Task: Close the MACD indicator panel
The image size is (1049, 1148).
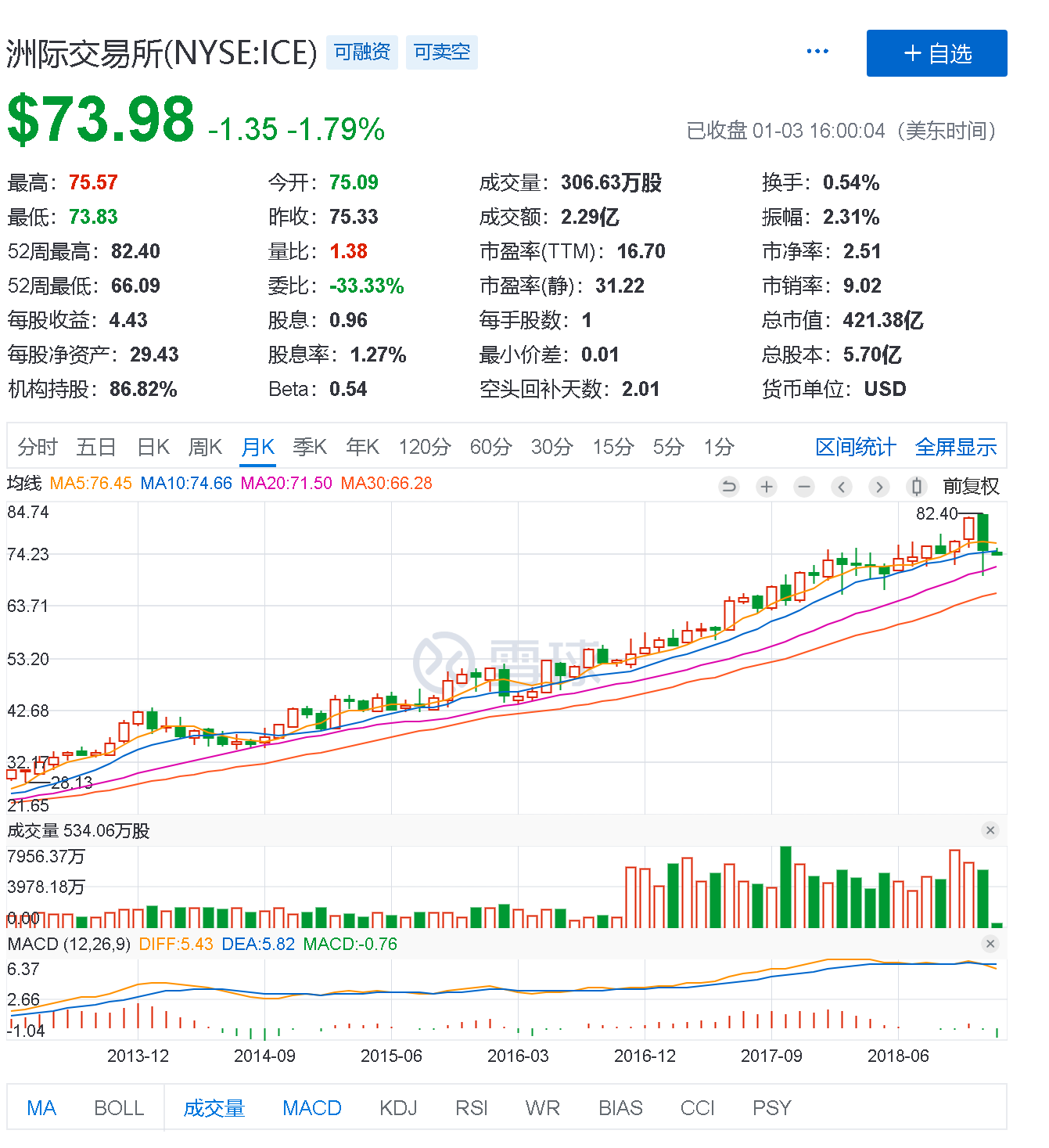Action: click(x=990, y=944)
